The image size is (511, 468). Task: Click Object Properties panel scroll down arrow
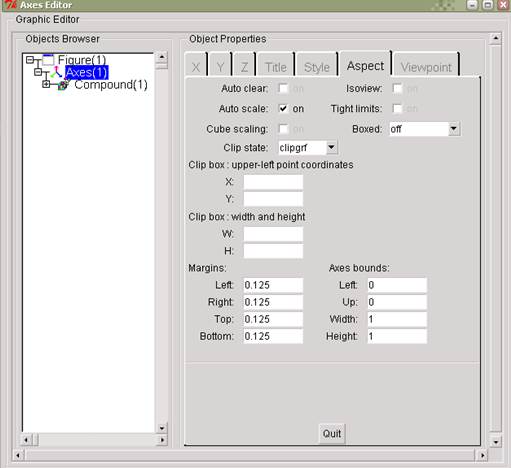click(496, 442)
